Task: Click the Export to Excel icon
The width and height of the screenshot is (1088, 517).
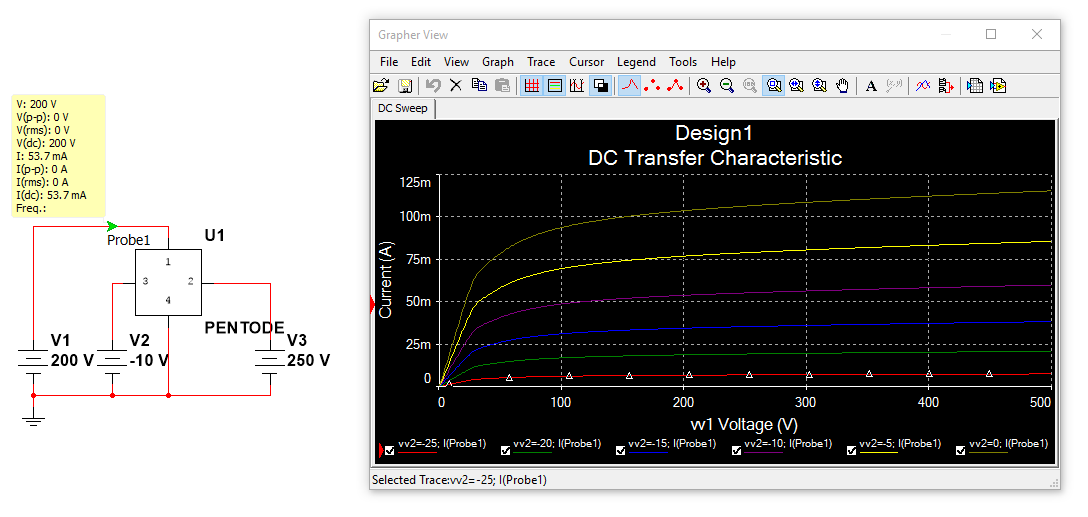Action: [x=975, y=86]
